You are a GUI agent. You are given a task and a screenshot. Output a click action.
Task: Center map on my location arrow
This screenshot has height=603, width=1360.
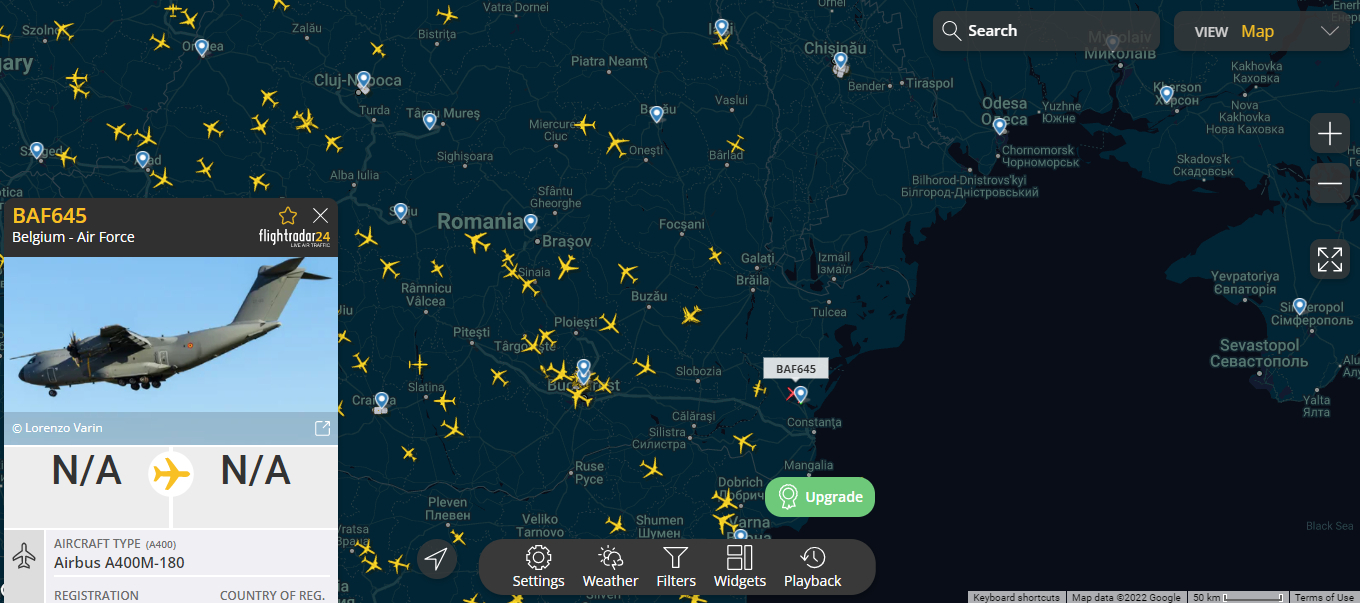[436, 559]
